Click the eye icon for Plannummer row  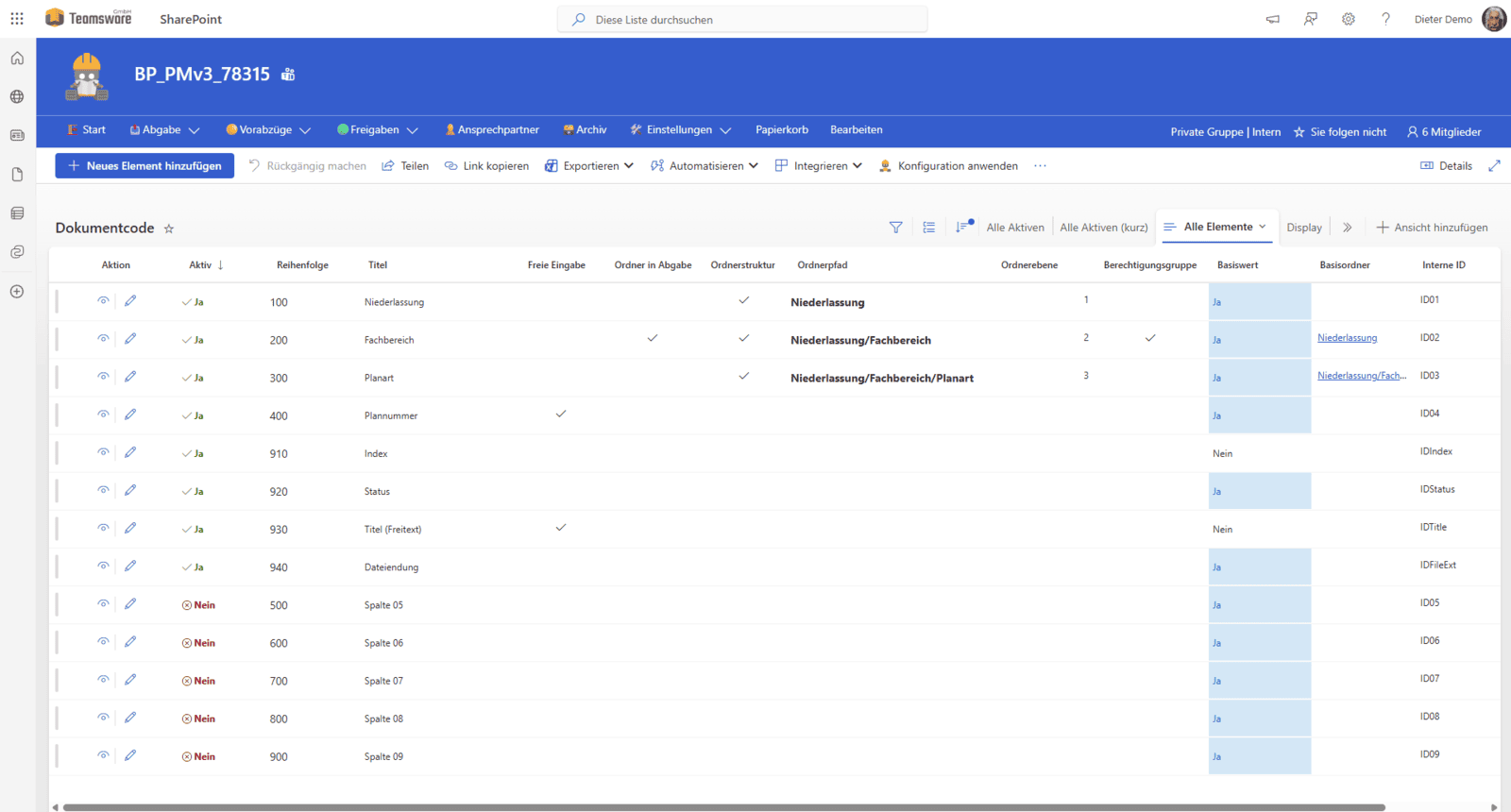103,414
